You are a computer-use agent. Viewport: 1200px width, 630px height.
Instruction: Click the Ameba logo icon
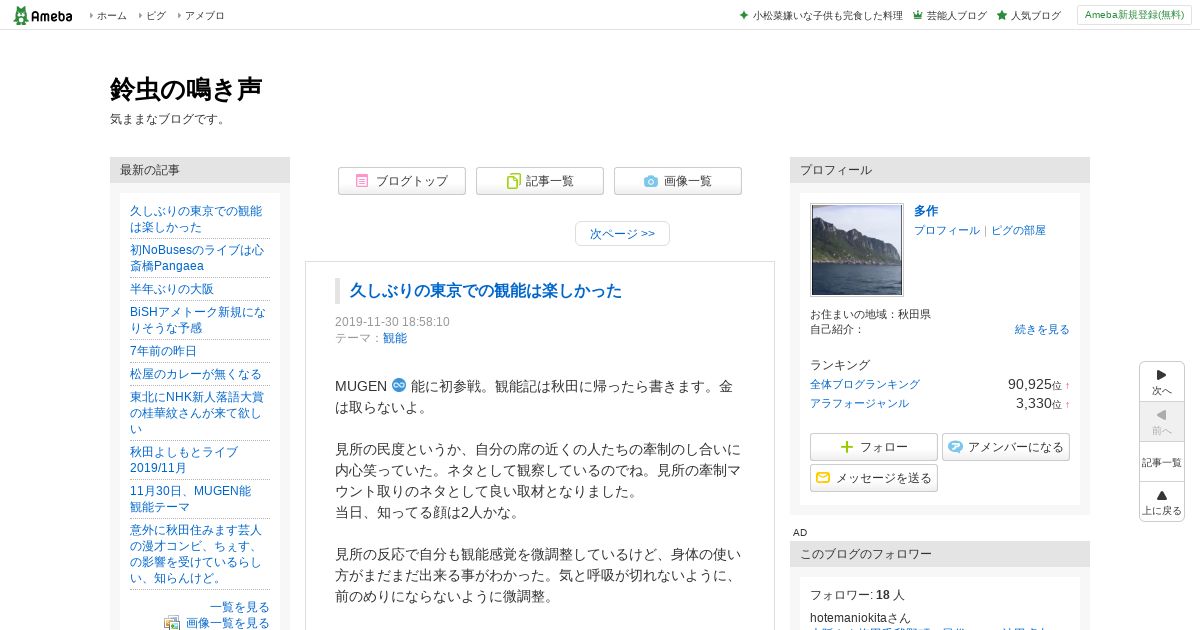(42, 15)
